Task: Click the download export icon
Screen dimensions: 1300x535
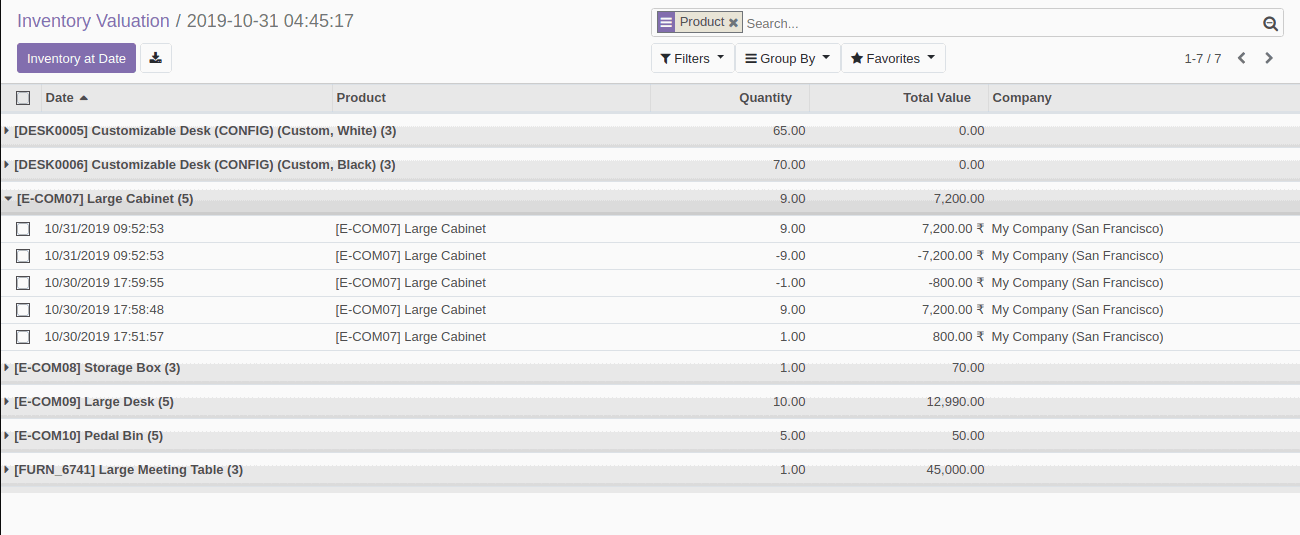Action: coord(156,58)
